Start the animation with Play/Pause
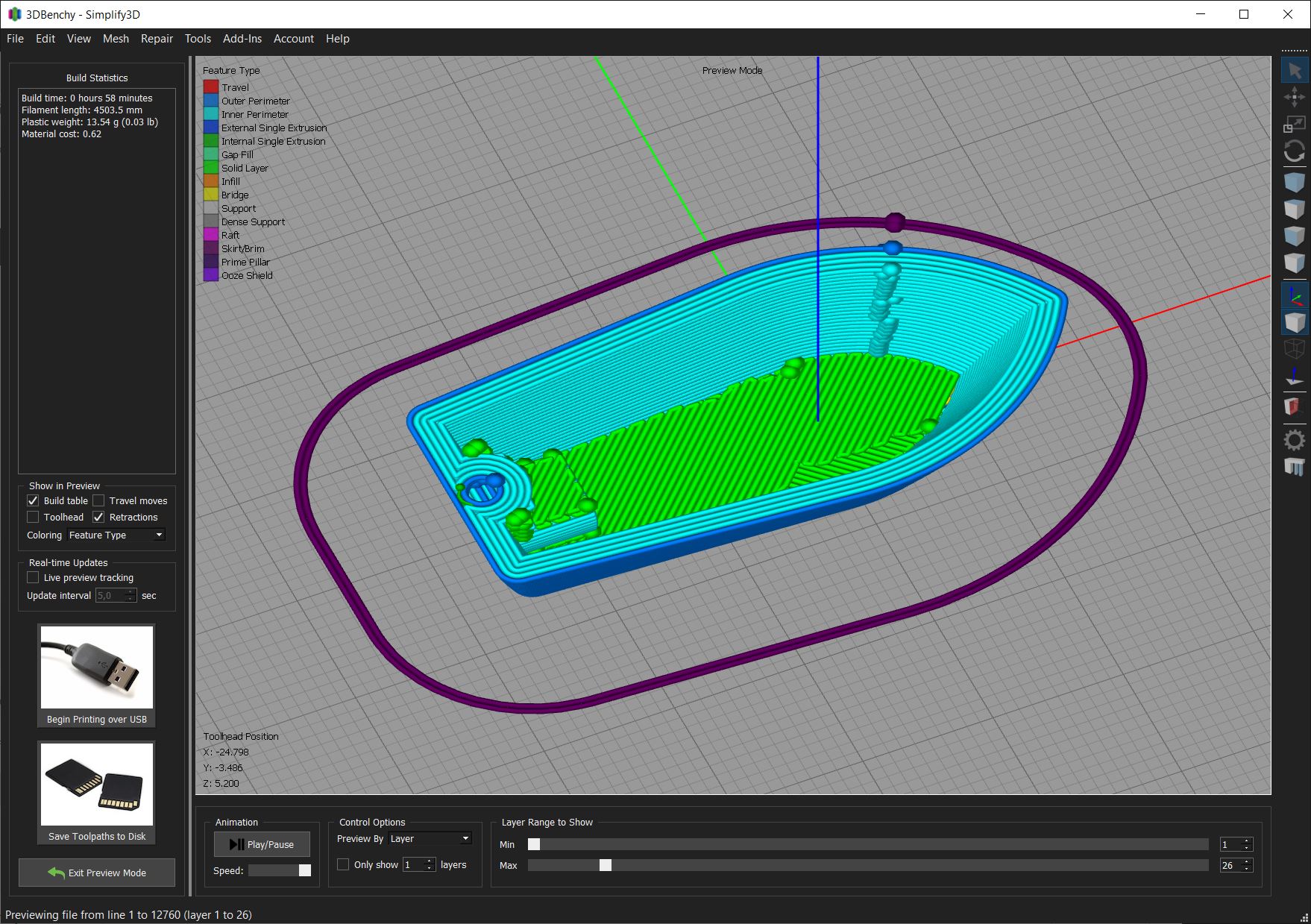1311x924 pixels. coord(262,844)
